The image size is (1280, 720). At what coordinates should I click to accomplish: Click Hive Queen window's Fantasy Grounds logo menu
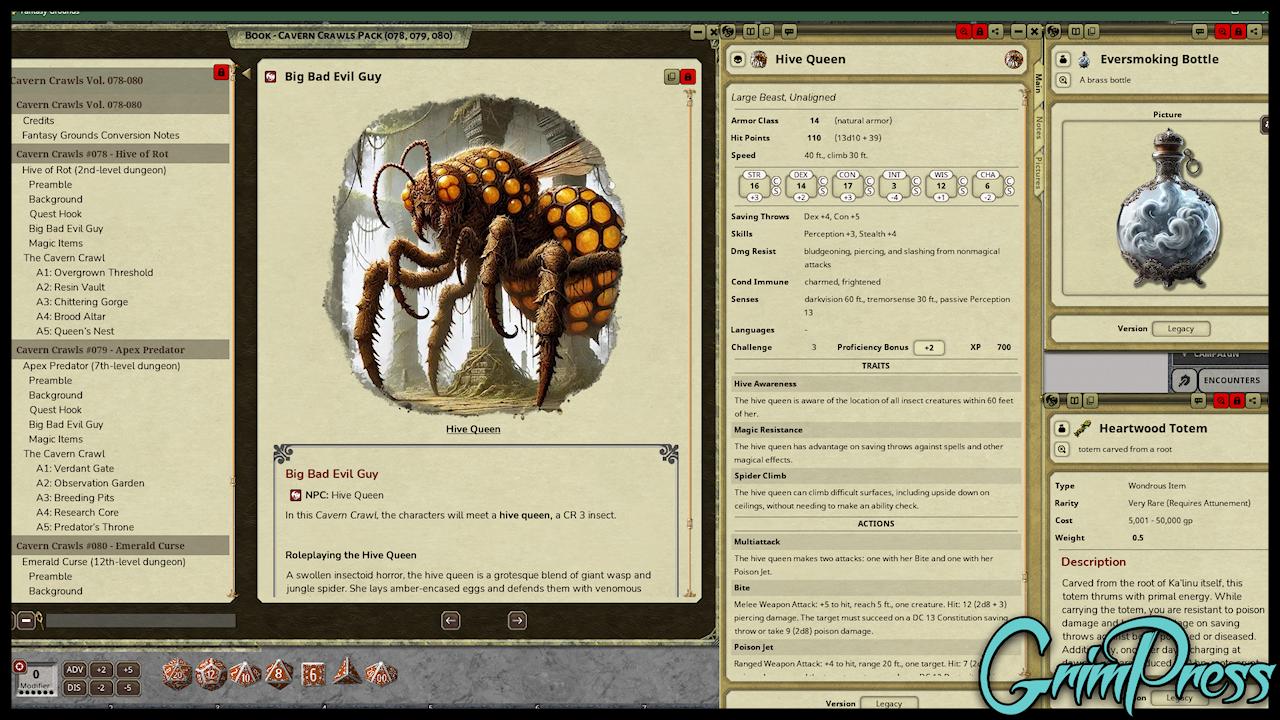(x=728, y=31)
